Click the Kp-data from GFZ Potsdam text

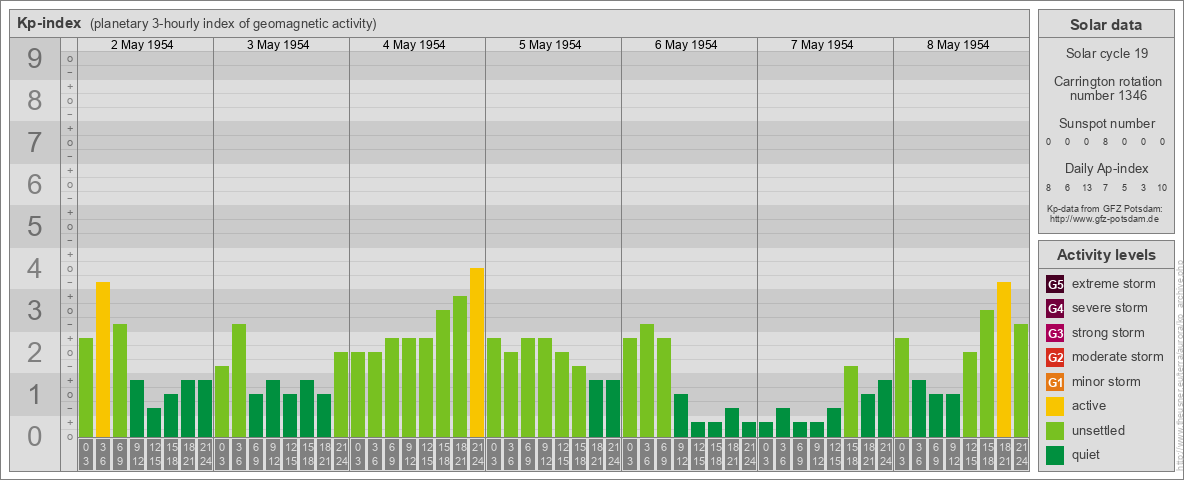1105,209
